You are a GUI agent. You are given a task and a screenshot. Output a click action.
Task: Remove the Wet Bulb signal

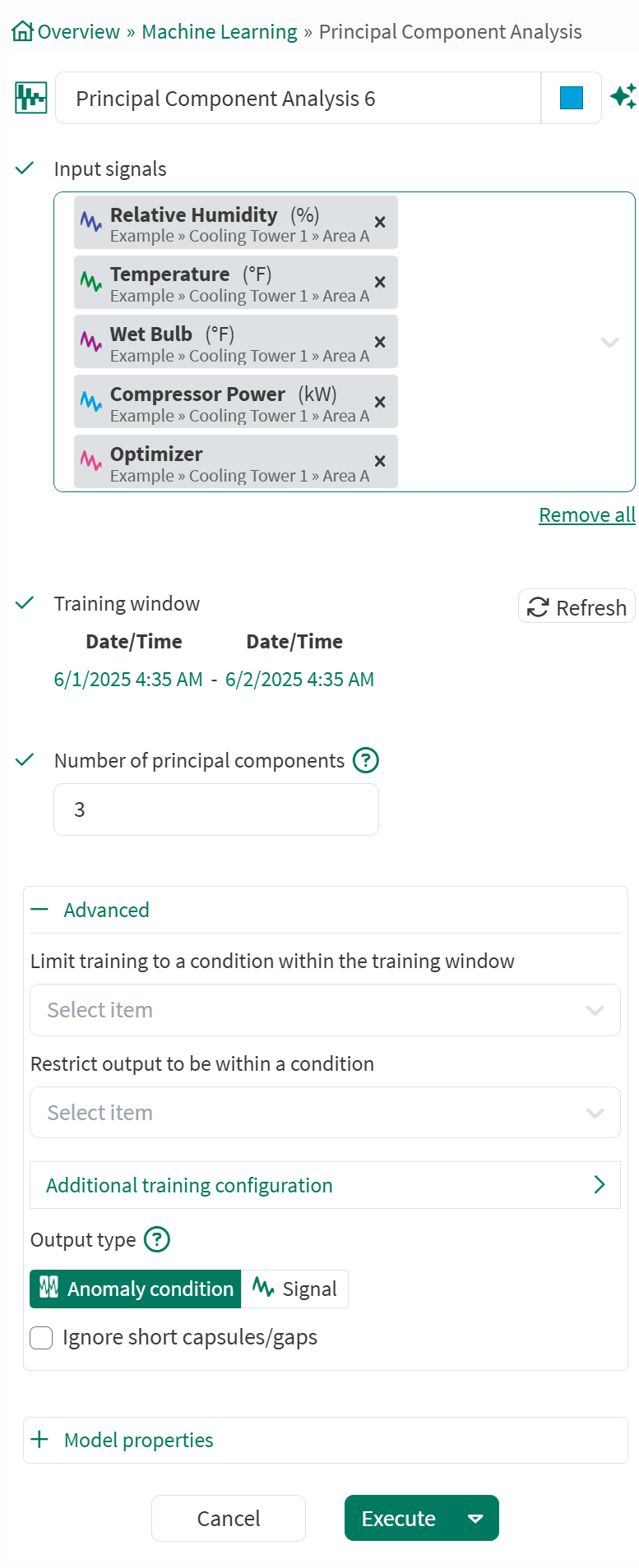379,342
